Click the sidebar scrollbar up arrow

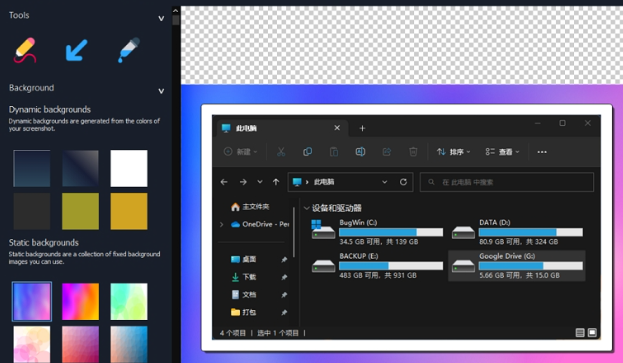click(176, 11)
